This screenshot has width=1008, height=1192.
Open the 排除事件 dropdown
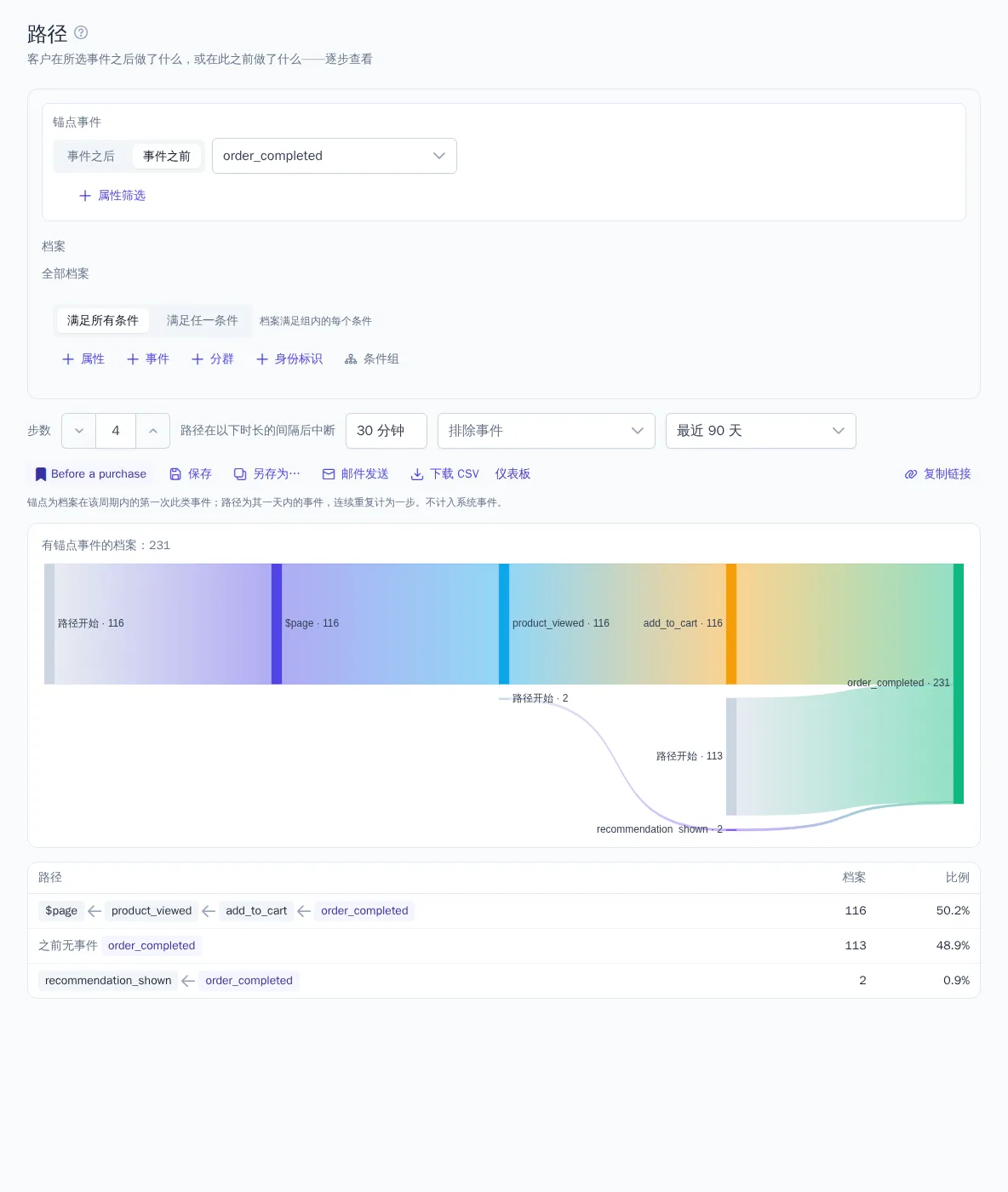pyautogui.click(x=547, y=431)
